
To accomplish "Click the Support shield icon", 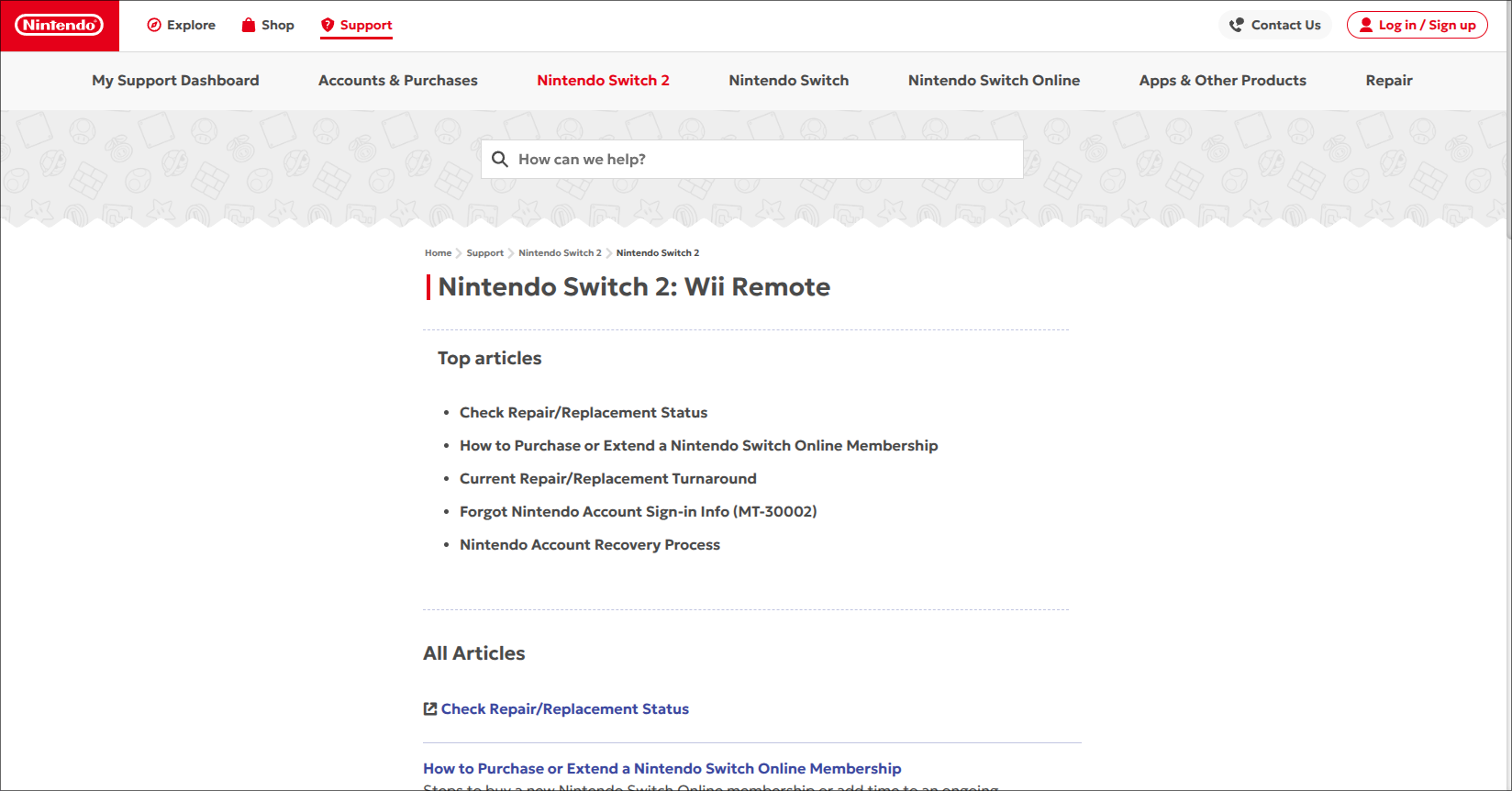I will pyautogui.click(x=328, y=25).
